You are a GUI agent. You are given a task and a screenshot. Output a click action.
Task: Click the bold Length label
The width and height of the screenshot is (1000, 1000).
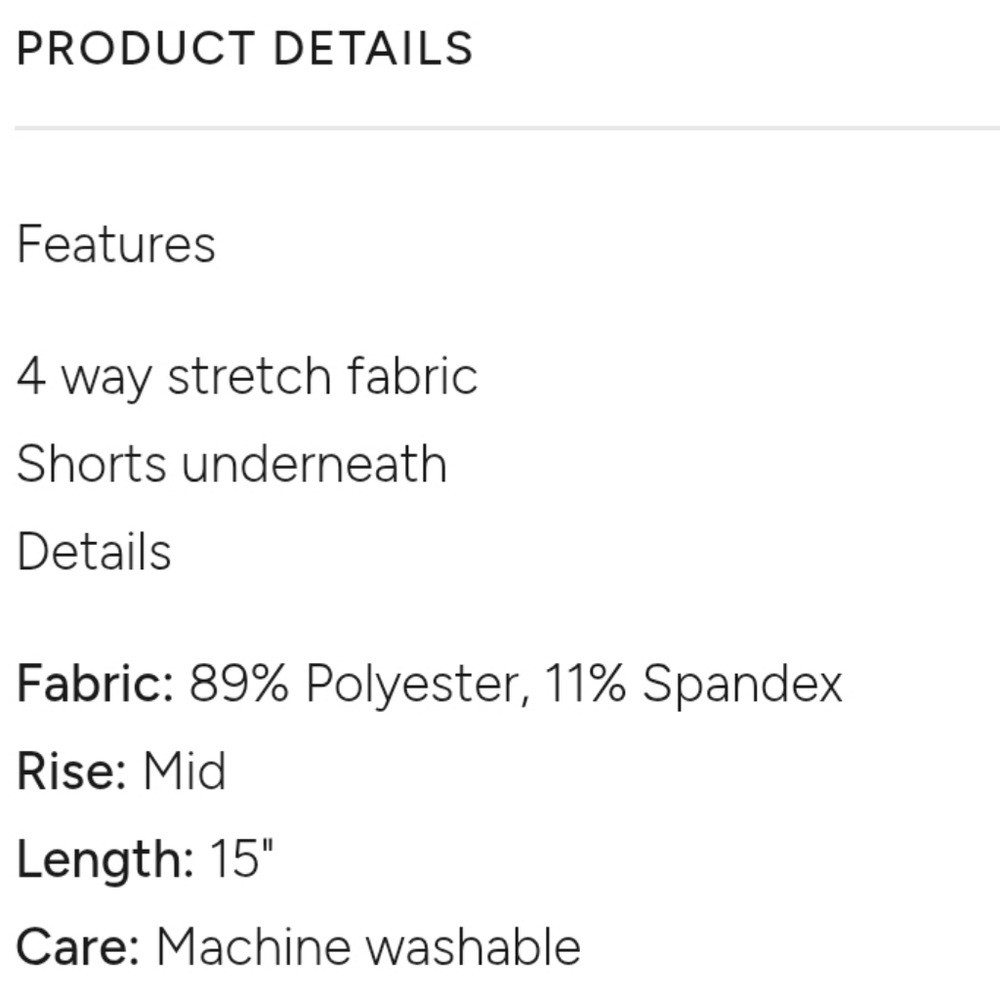[105, 860]
